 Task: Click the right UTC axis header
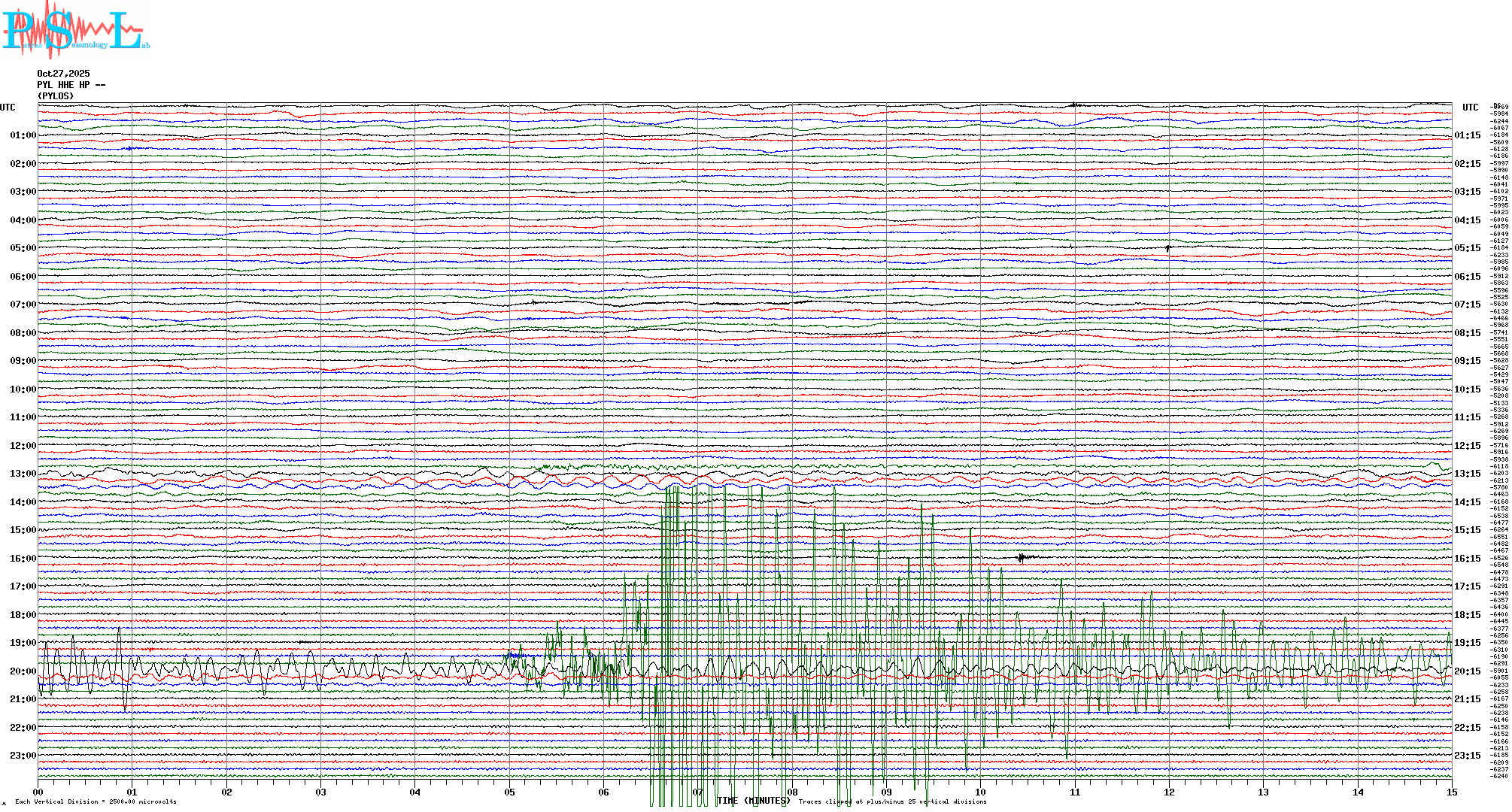pos(1470,108)
